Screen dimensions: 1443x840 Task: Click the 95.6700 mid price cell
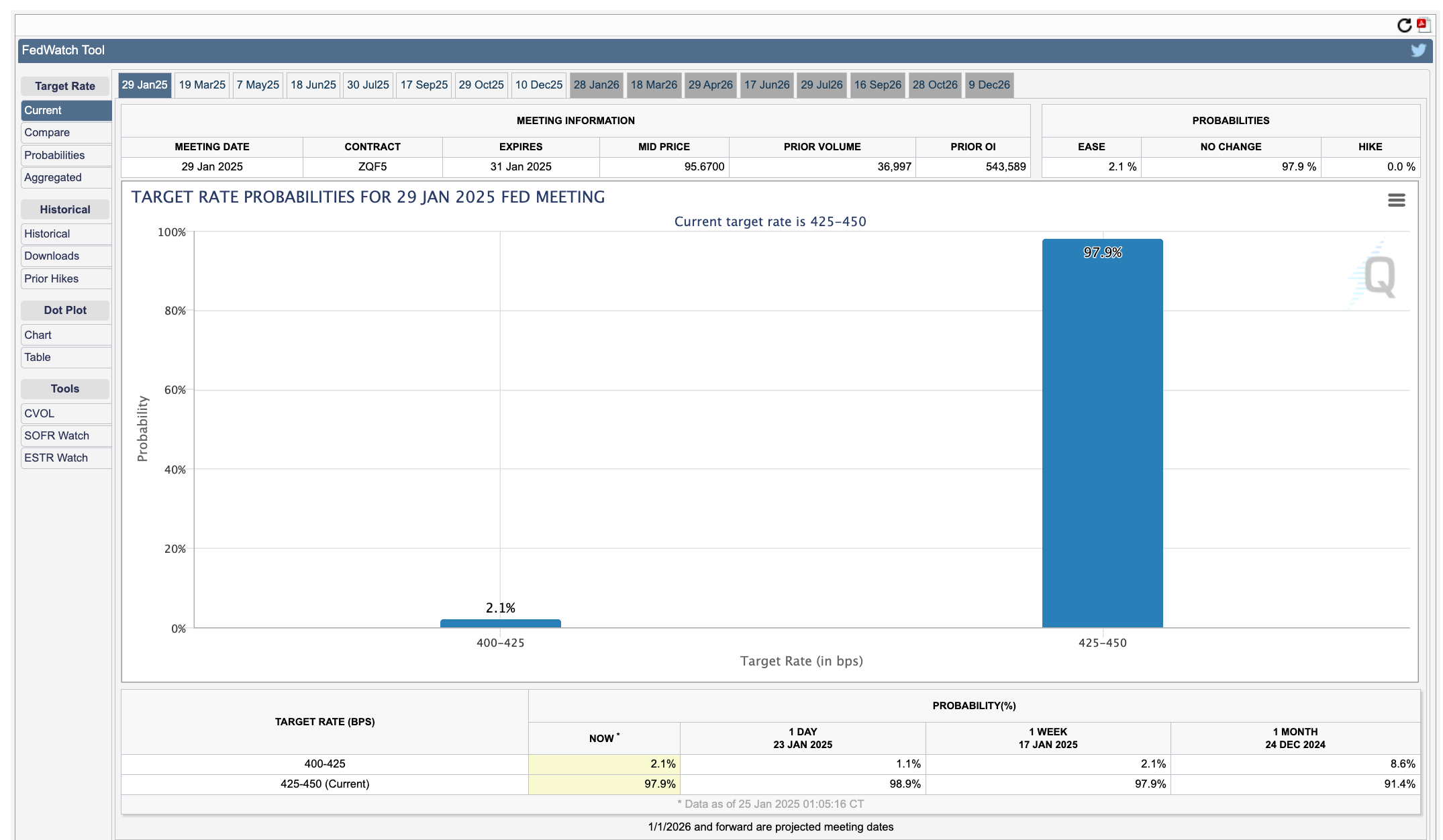tap(664, 167)
